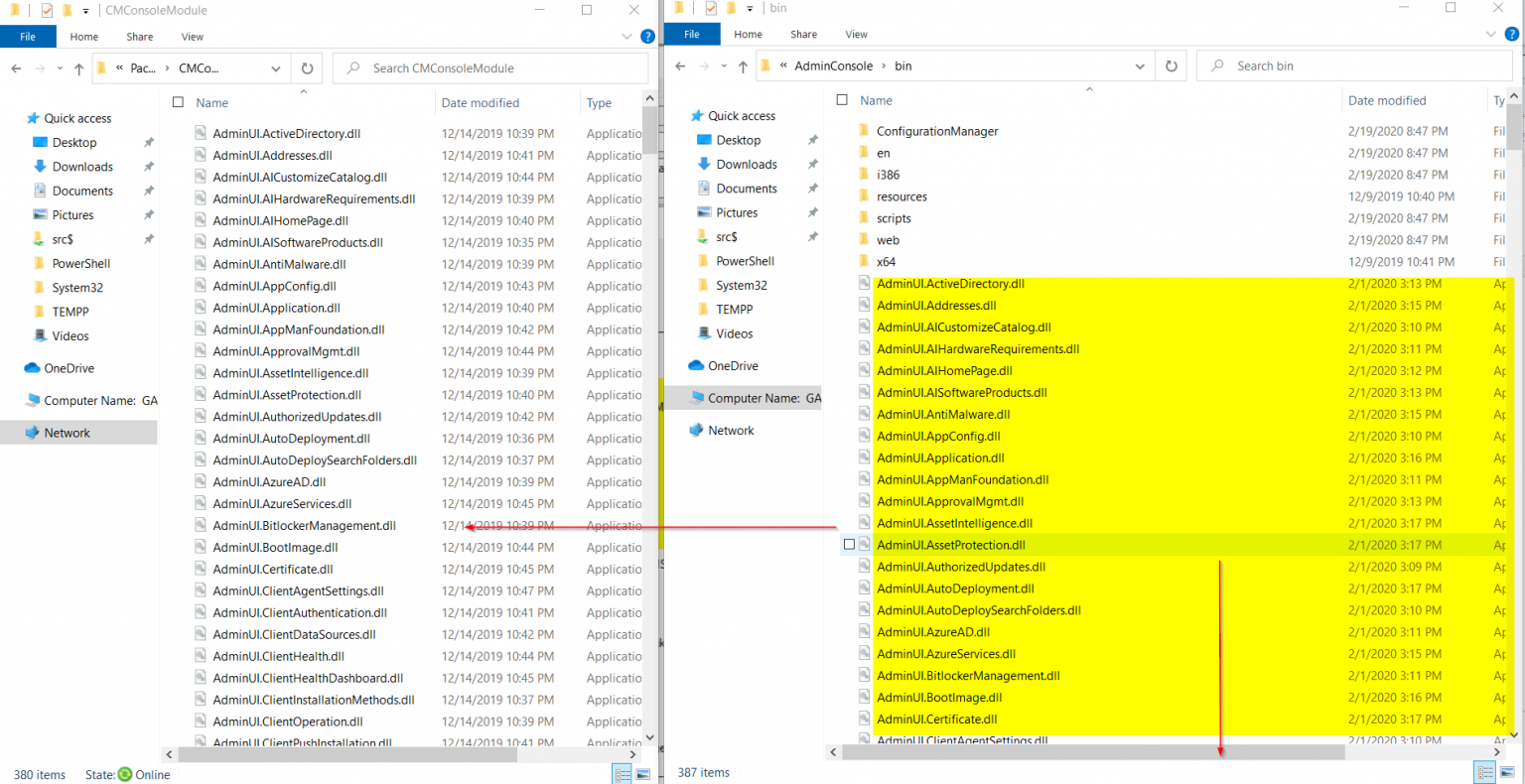Viewport: 1525px width, 784px height.
Task: Switch to the View ribbon tab
Action: click(192, 36)
